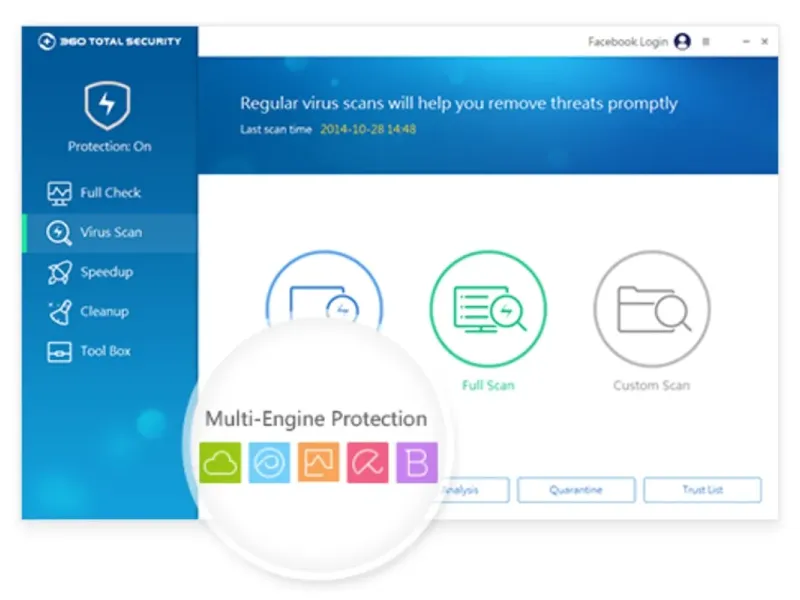Open the Tool Box section
This screenshot has width=800, height=600.
pos(110,352)
